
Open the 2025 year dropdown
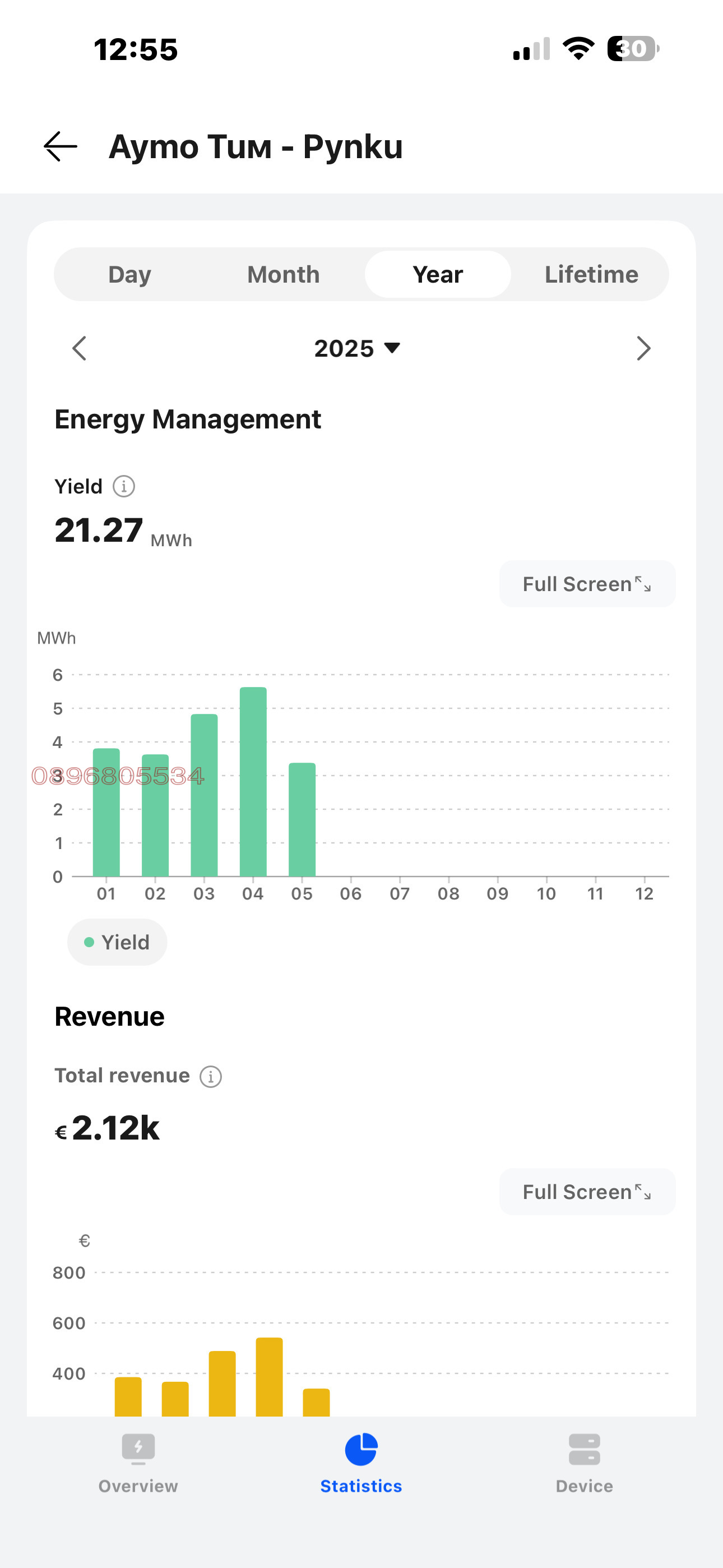click(x=357, y=349)
